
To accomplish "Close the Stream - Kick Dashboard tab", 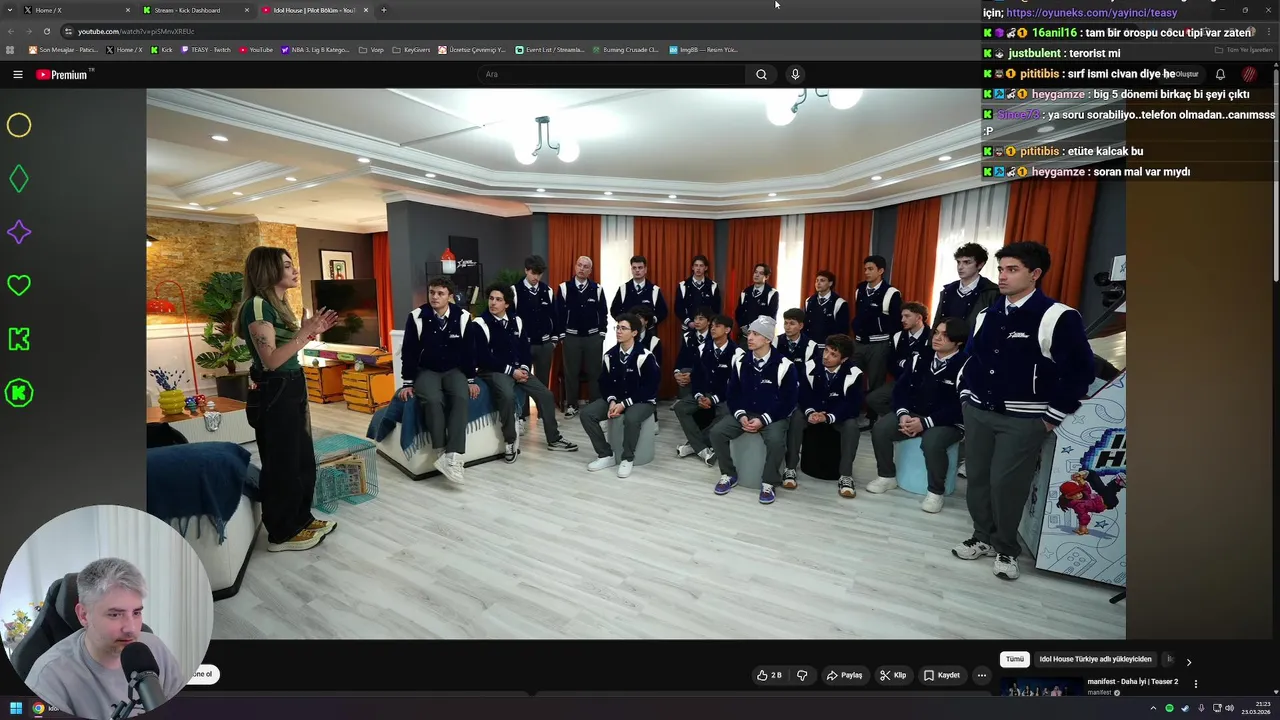I will [x=247, y=10].
